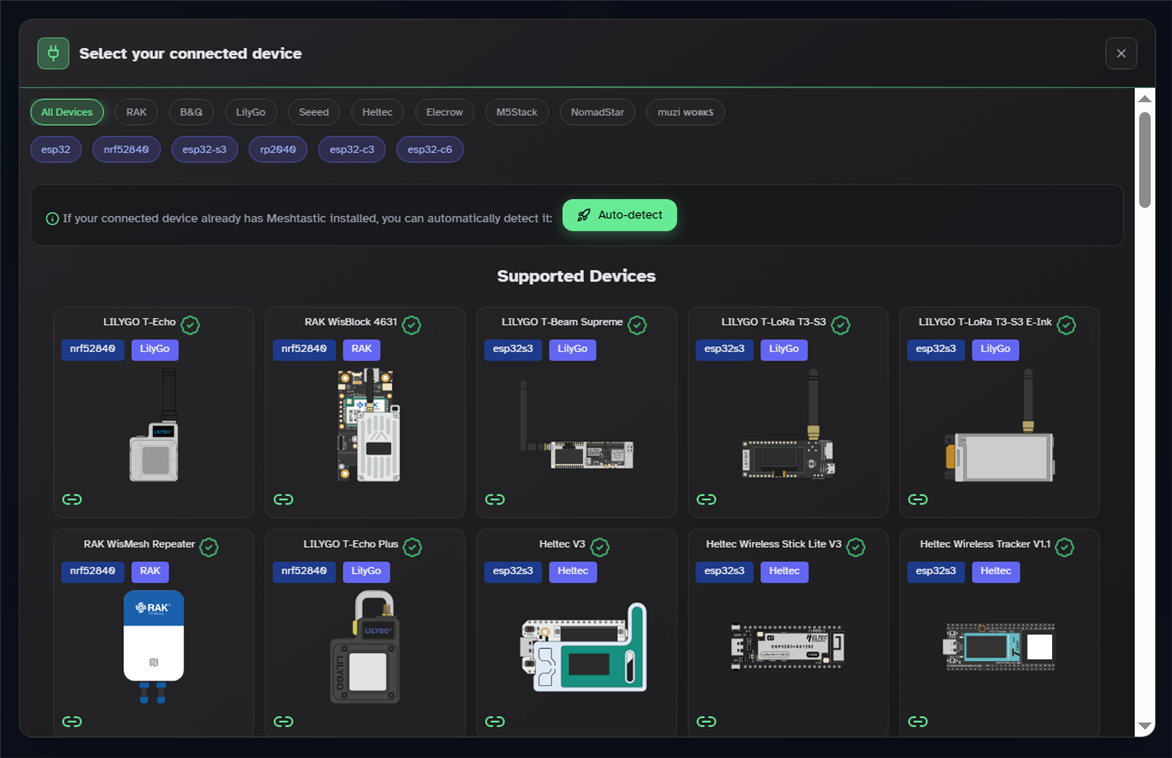Screen dimensions: 1172x758
Task: Select the RAK WisBlock 4631 device image
Action: pos(368,425)
